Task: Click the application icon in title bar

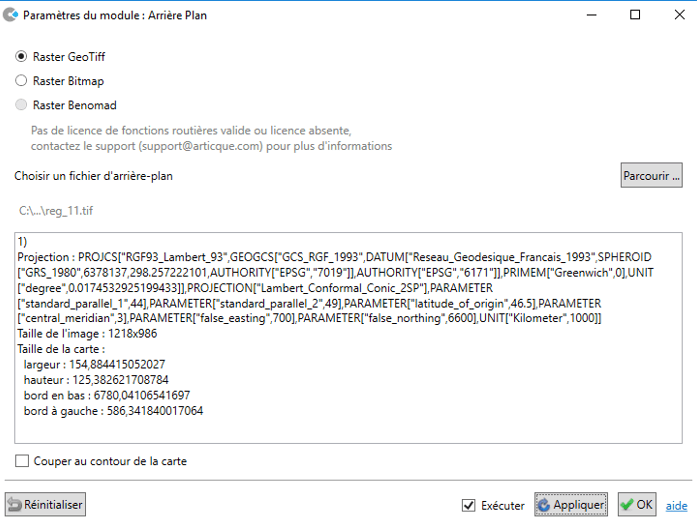Action: point(10,15)
